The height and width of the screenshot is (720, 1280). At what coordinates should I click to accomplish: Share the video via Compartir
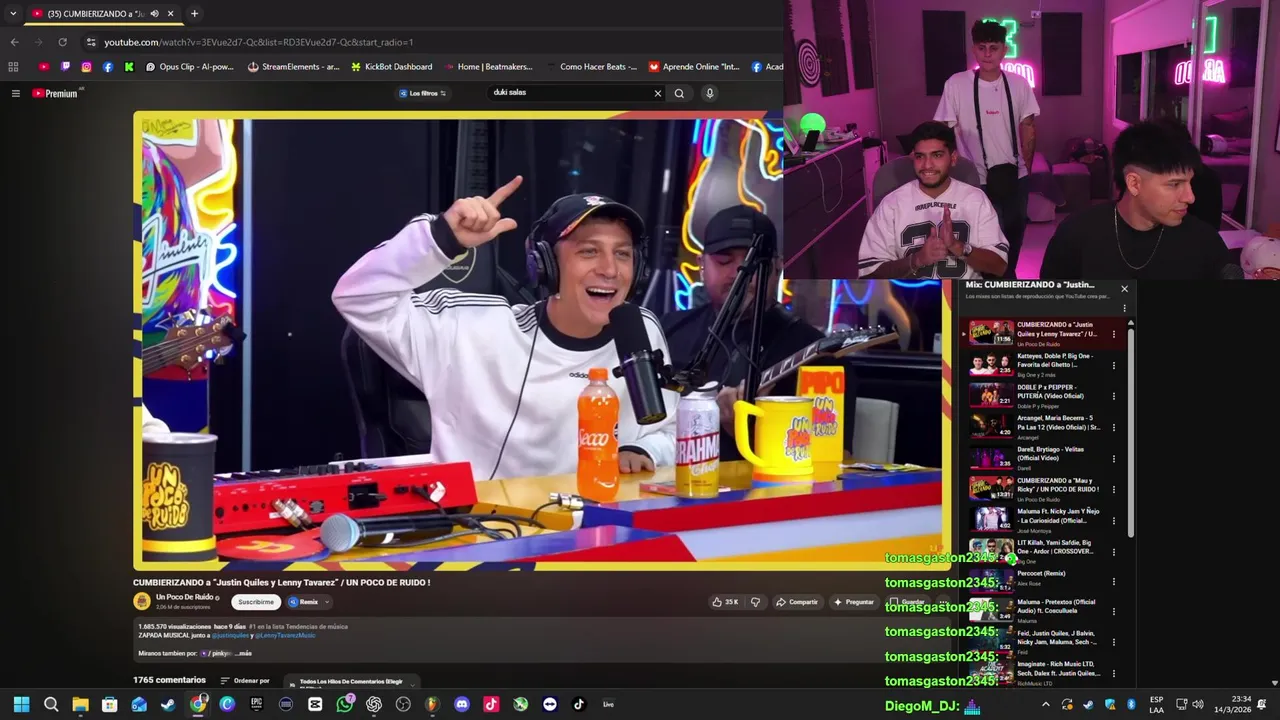[797, 602]
